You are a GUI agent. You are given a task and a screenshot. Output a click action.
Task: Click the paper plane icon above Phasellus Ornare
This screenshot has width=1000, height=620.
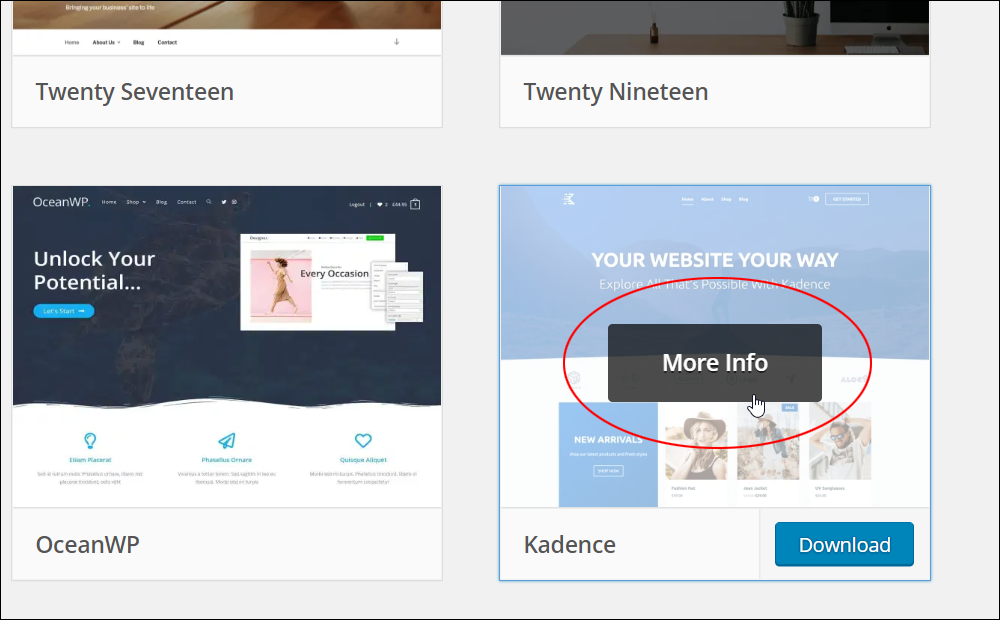(227, 440)
